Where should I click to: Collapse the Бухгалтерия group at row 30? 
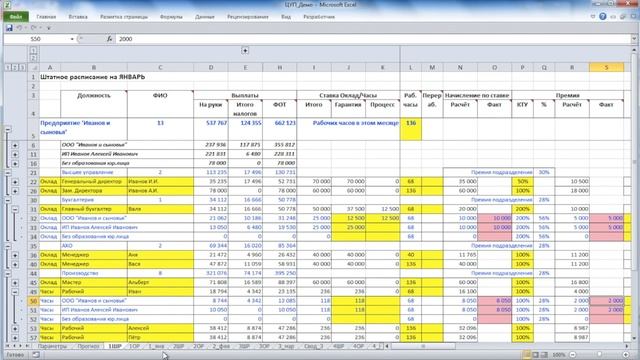coord(7,200)
